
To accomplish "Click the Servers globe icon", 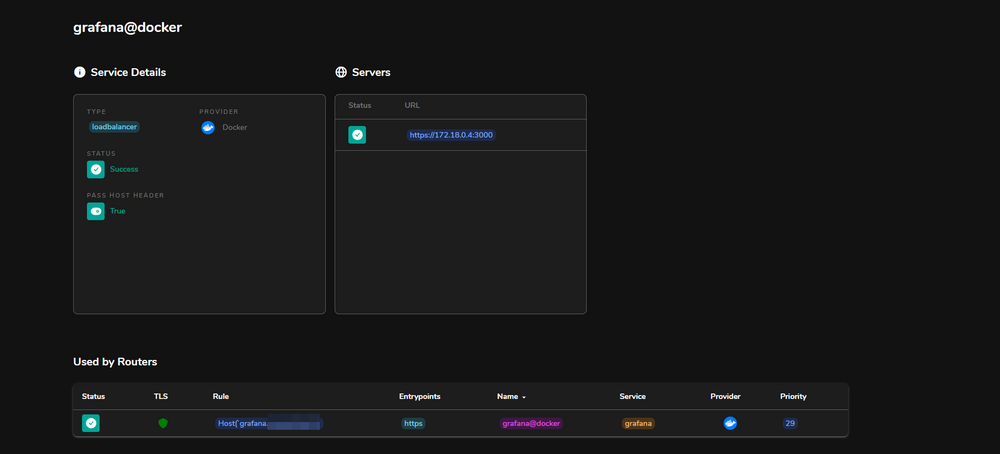I will point(341,72).
